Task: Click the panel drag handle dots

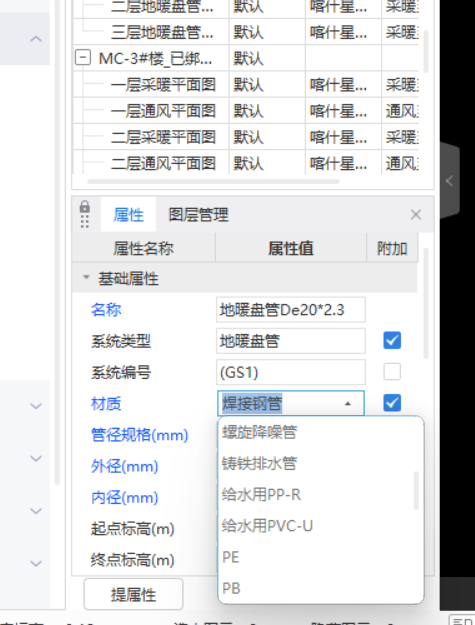Action: pyautogui.click(x=84, y=222)
